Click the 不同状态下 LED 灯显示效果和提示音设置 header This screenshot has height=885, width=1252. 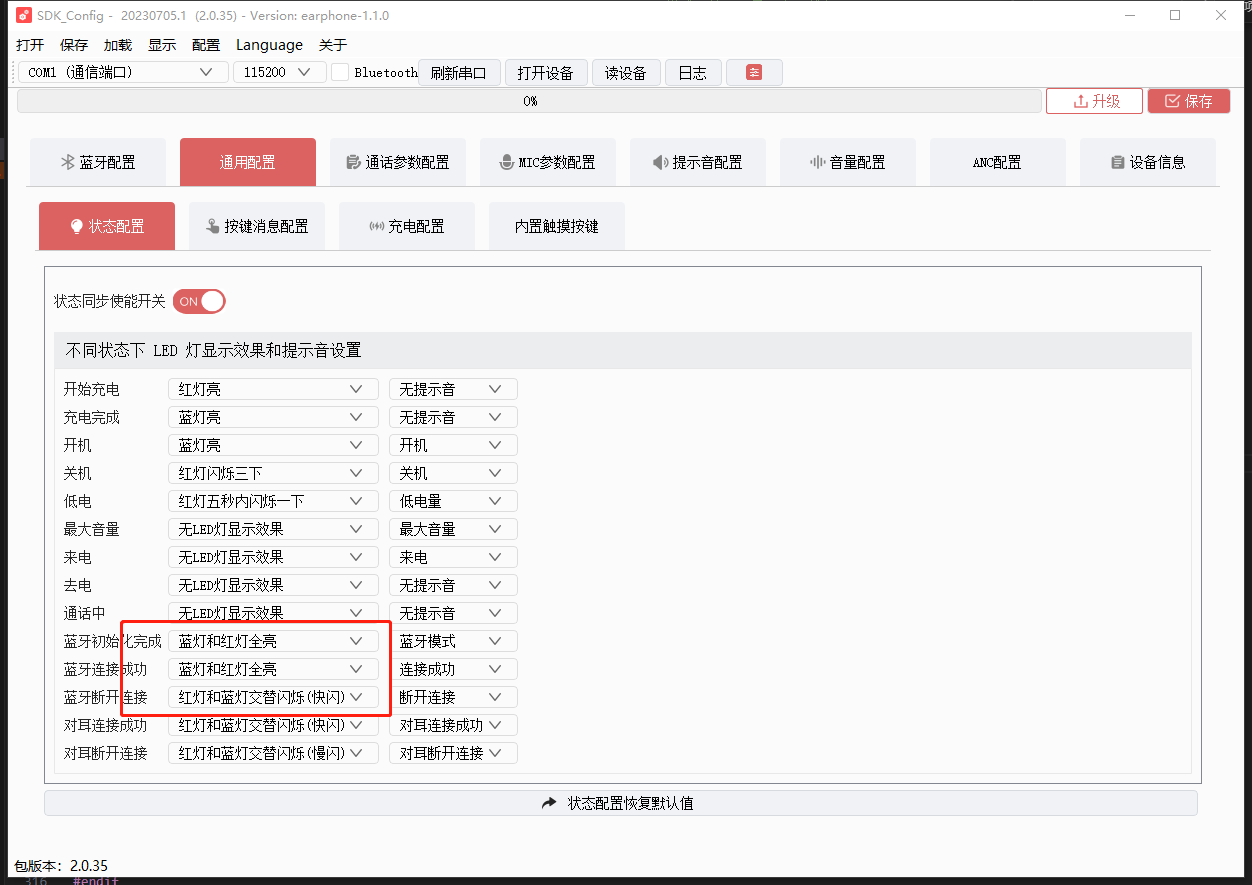[622, 350]
